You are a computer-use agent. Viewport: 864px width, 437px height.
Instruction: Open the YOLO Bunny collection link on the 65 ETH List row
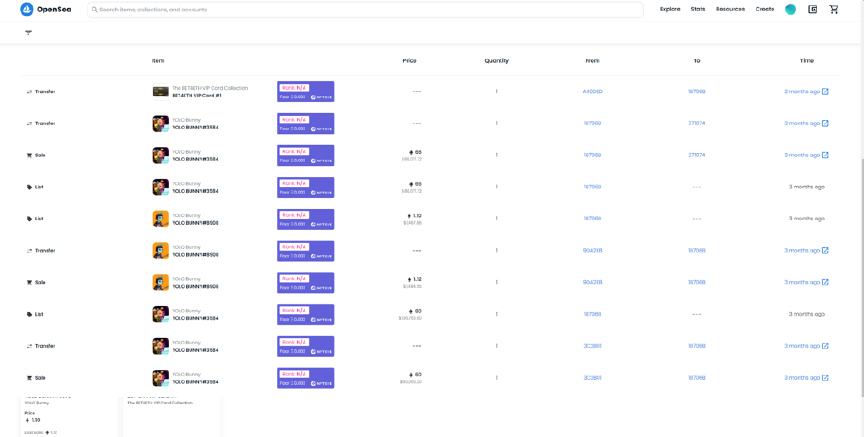pyautogui.click(x=187, y=184)
